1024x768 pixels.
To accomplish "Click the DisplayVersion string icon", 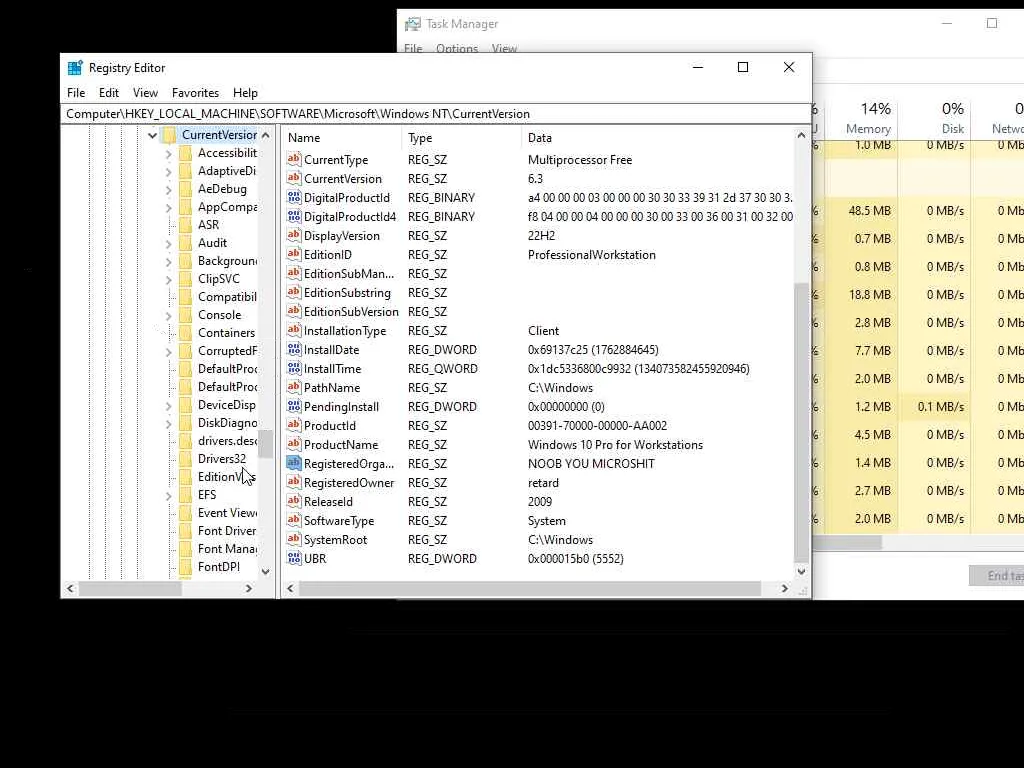I will tap(294, 235).
